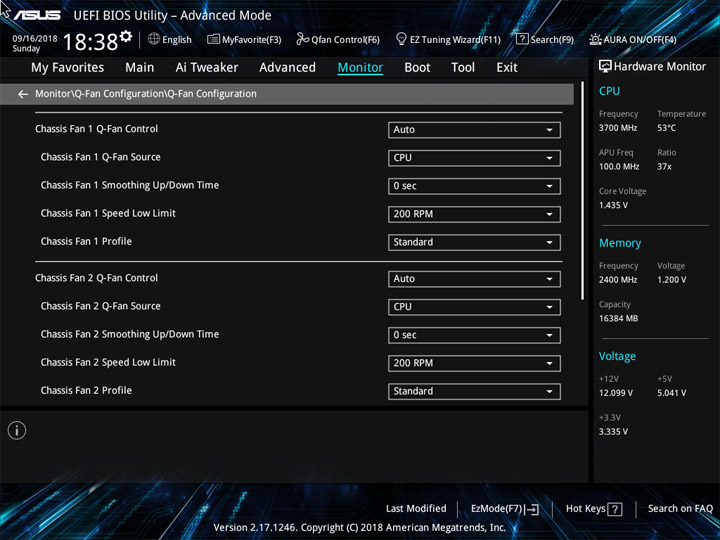Select Chassis Fan 1 Speed Low Limit label

coord(108,213)
